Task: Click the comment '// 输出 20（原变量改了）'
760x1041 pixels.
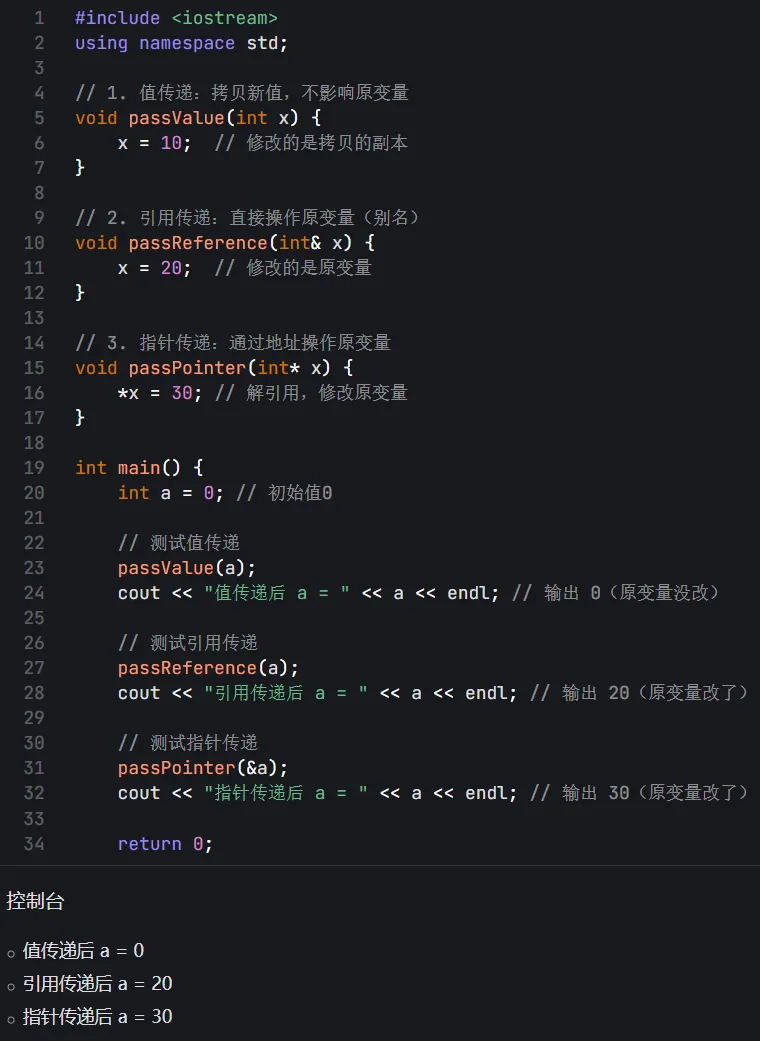Action: coord(641,693)
